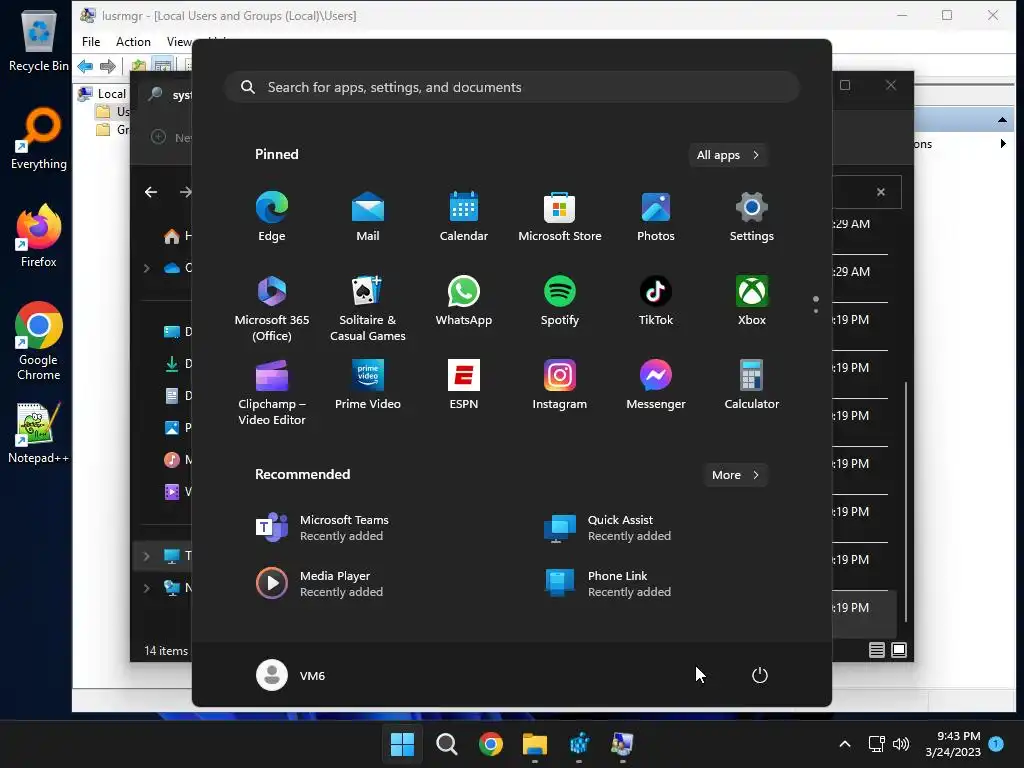Open Downloads in File Explorer sidebar

pyautogui.click(x=177, y=364)
